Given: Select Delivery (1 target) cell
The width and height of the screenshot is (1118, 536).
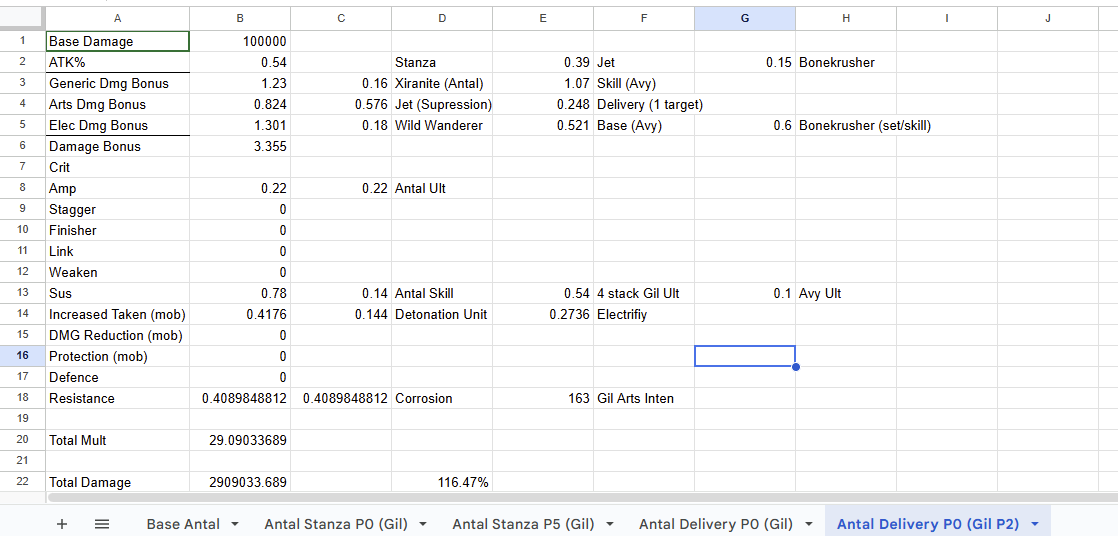Looking at the screenshot, I should (x=644, y=105).
